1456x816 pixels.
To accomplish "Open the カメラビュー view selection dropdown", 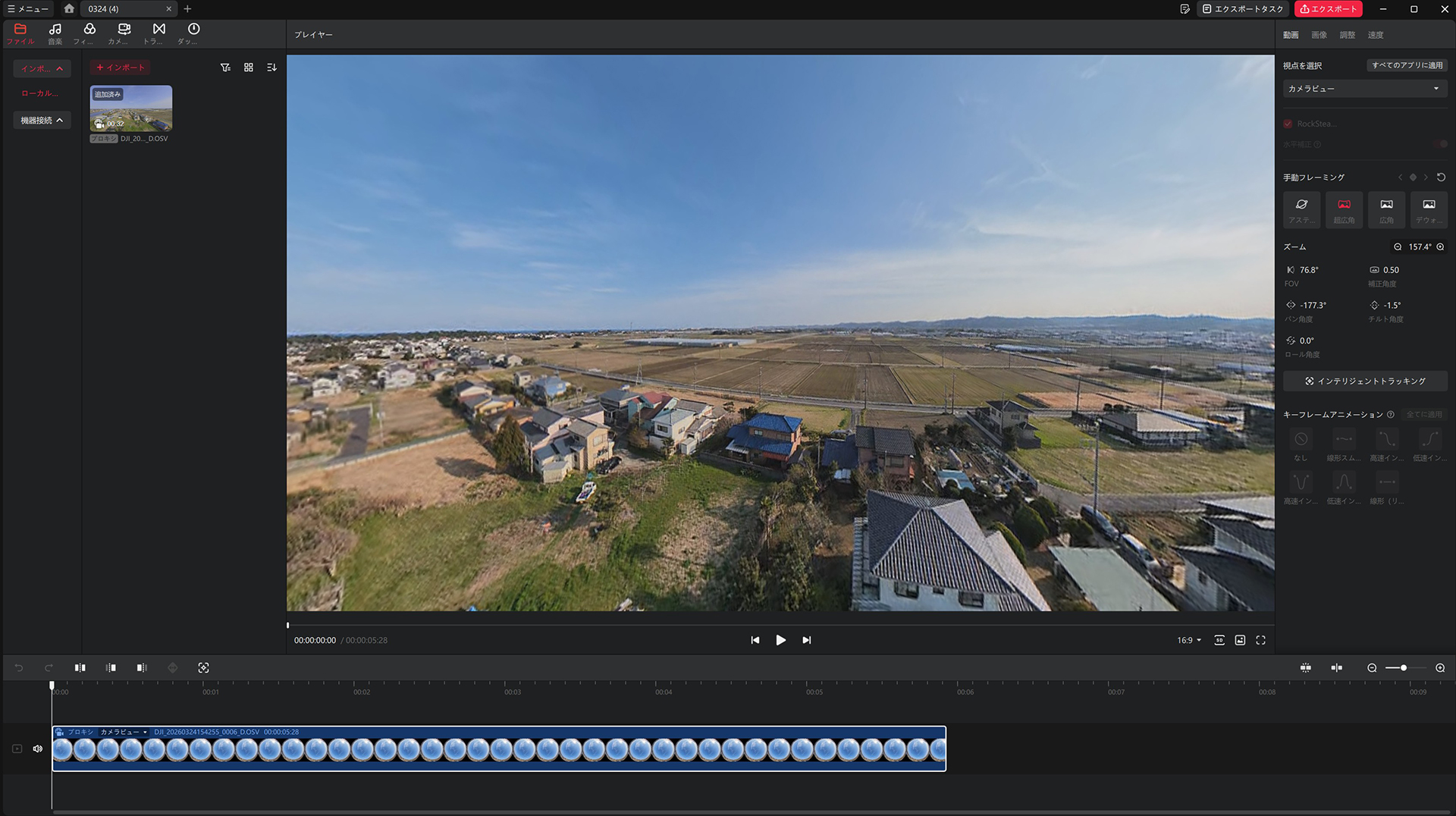I will [x=1363, y=89].
